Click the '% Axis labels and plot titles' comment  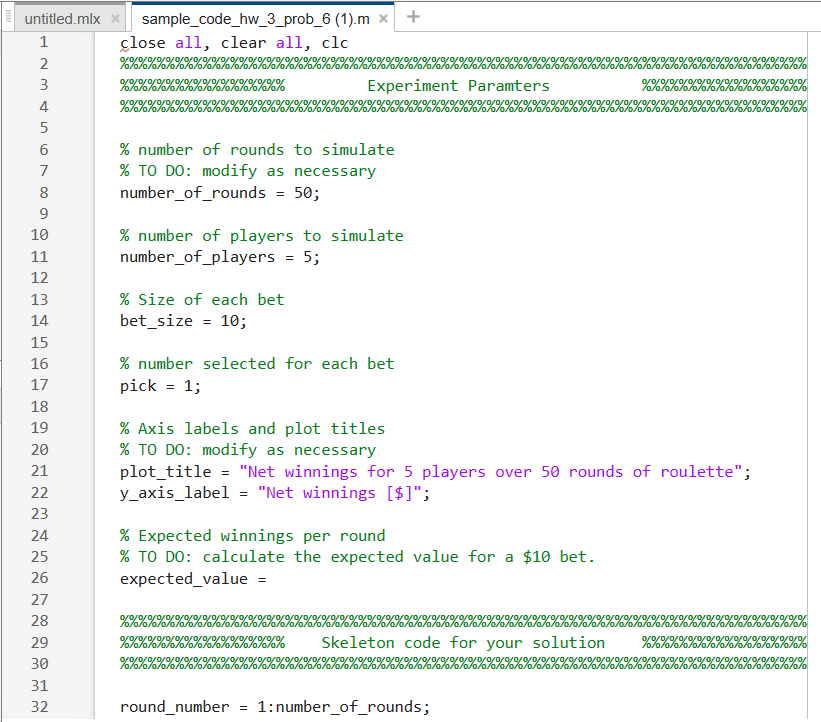tap(252, 429)
